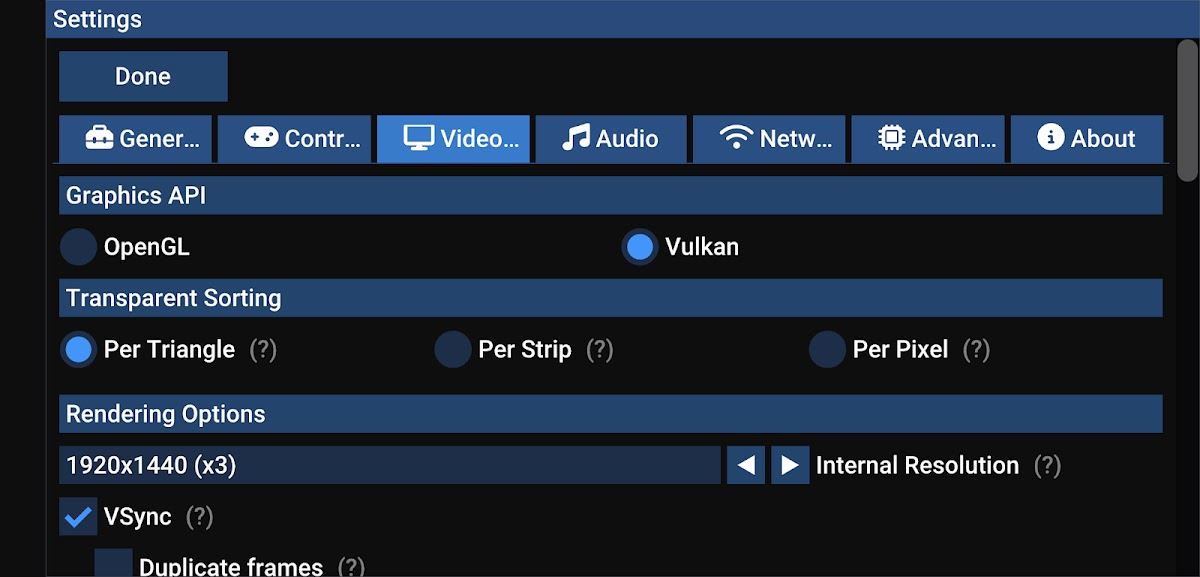Choose Per Pixel transparent sorting

point(827,350)
